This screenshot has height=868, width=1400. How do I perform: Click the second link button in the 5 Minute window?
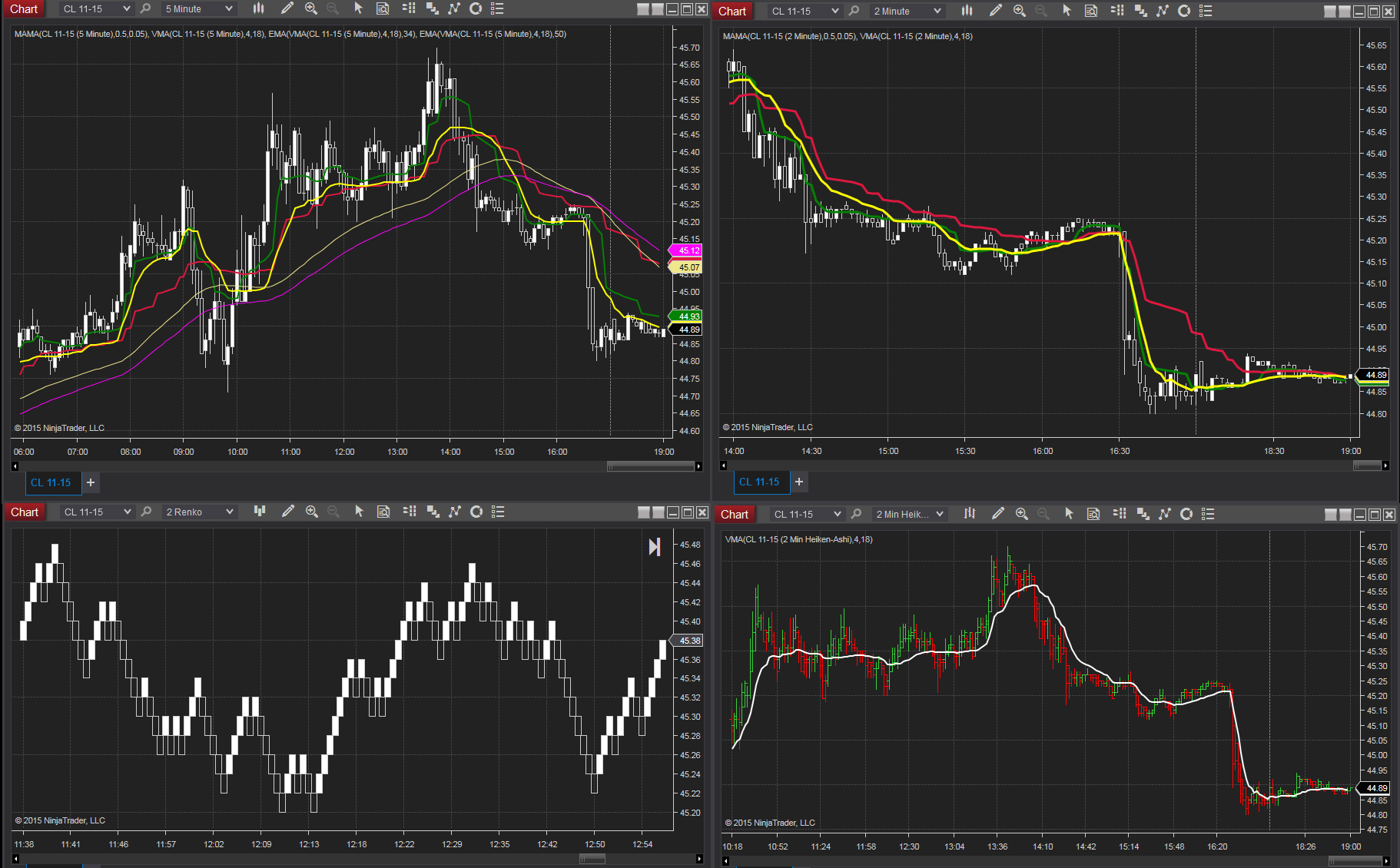(x=657, y=9)
